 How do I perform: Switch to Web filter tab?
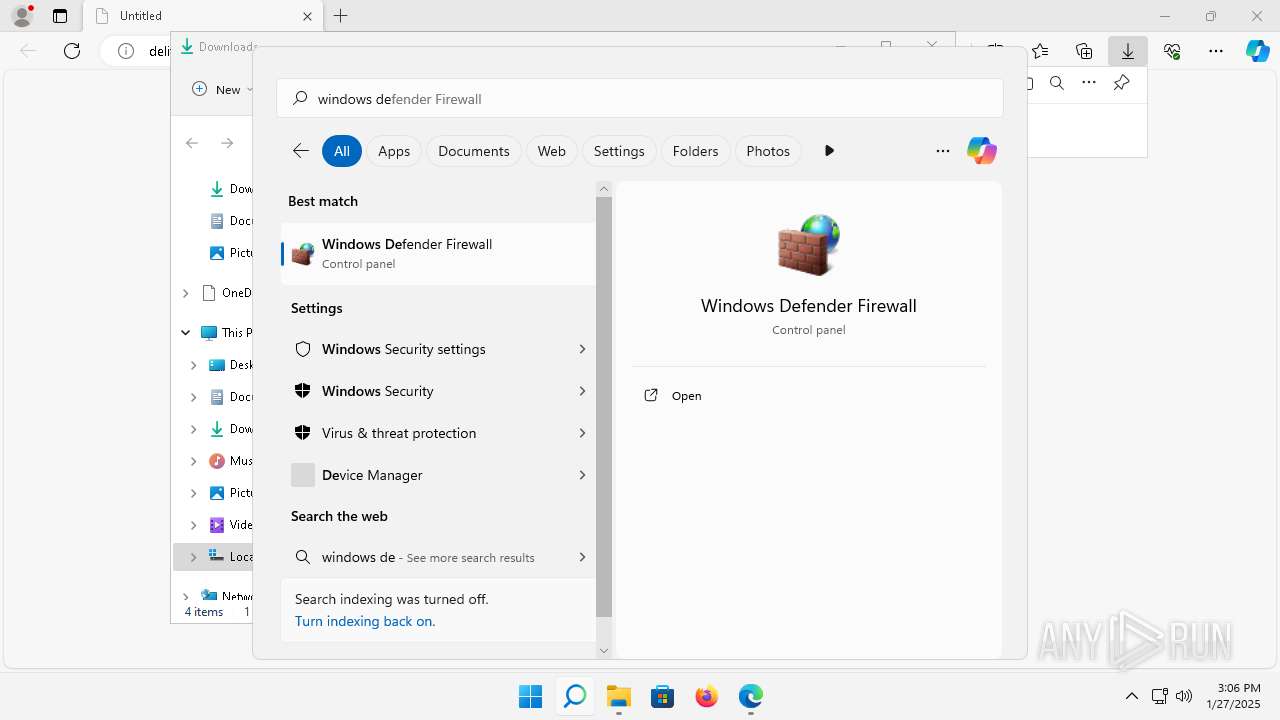[x=551, y=151]
